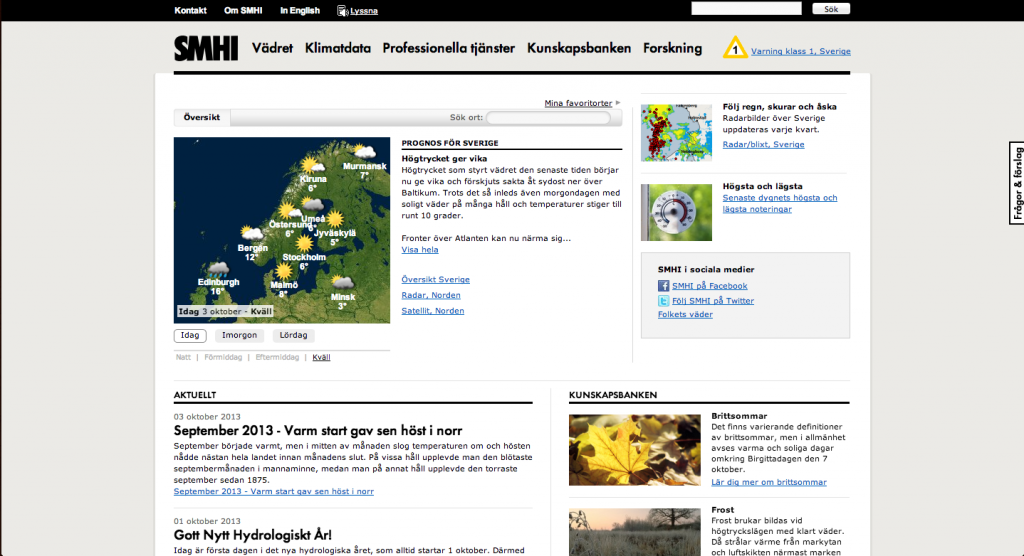This screenshot has width=1024, height=556.
Task: Open the Folkets väder link
Action: pos(685,314)
